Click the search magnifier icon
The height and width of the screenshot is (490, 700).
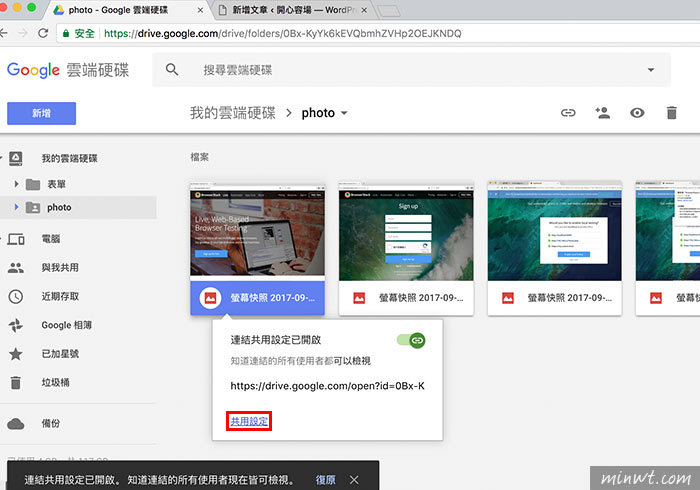[x=172, y=70]
